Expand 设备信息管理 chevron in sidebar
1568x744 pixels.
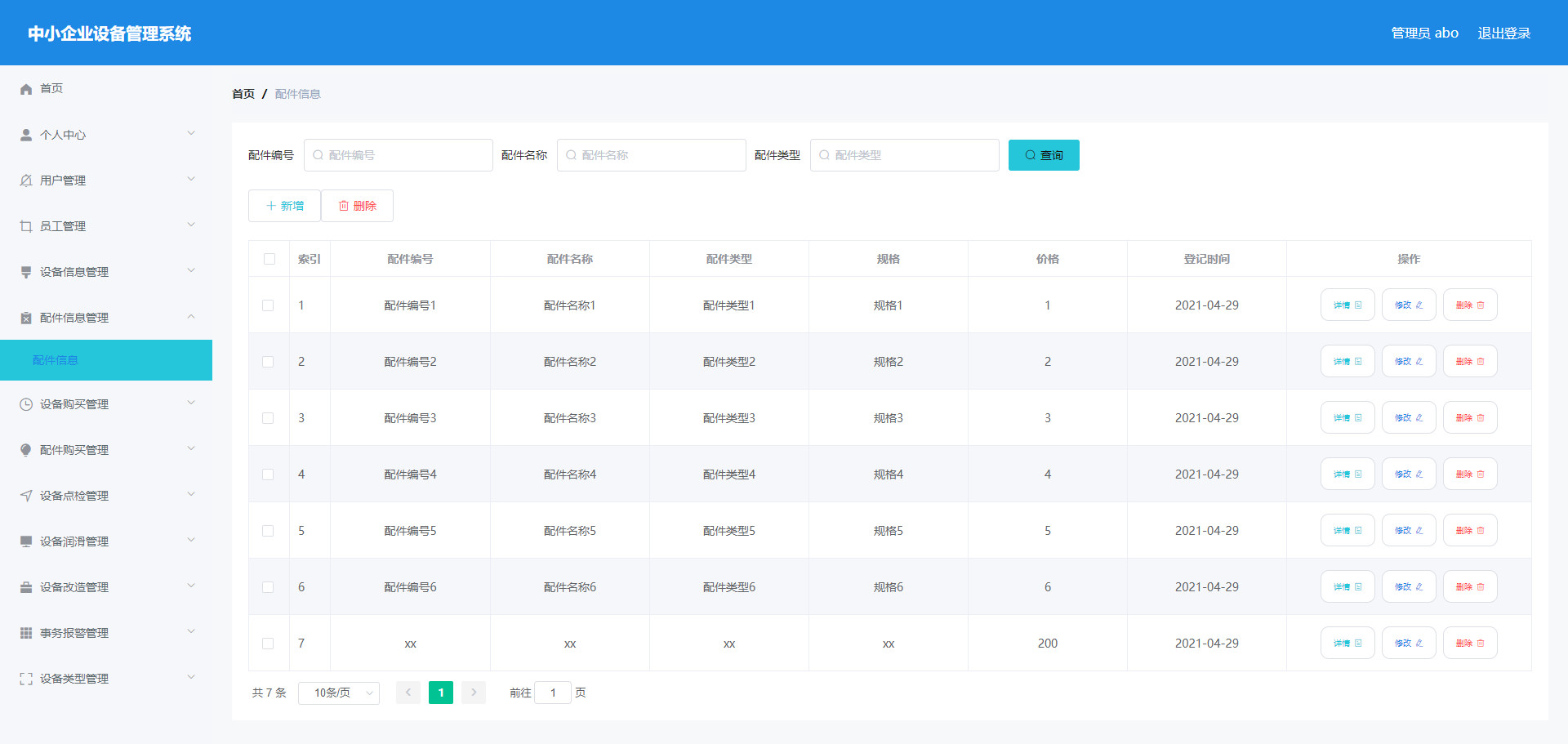[191, 270]
